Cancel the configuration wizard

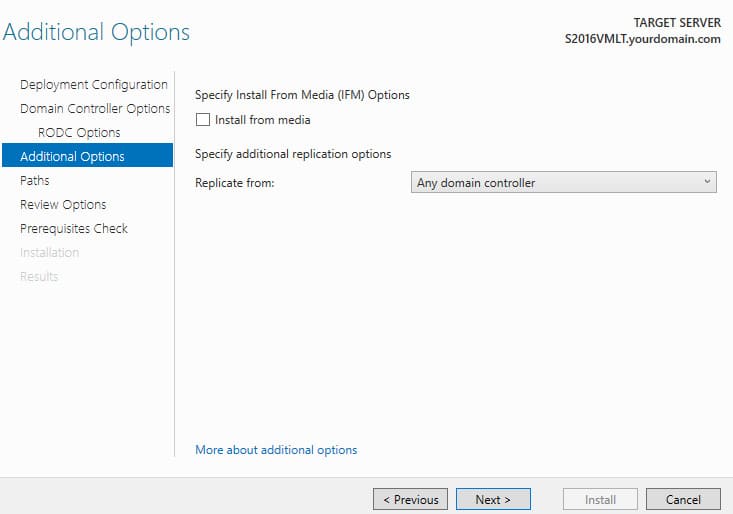[x=683, y=500]
